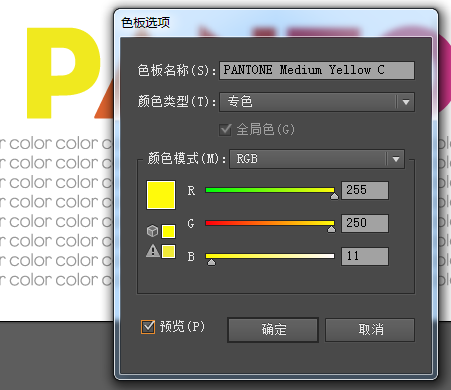451x390 pixels.
Task: Open the 颜色类型 color type dropdown
Action: coord(317,102)
